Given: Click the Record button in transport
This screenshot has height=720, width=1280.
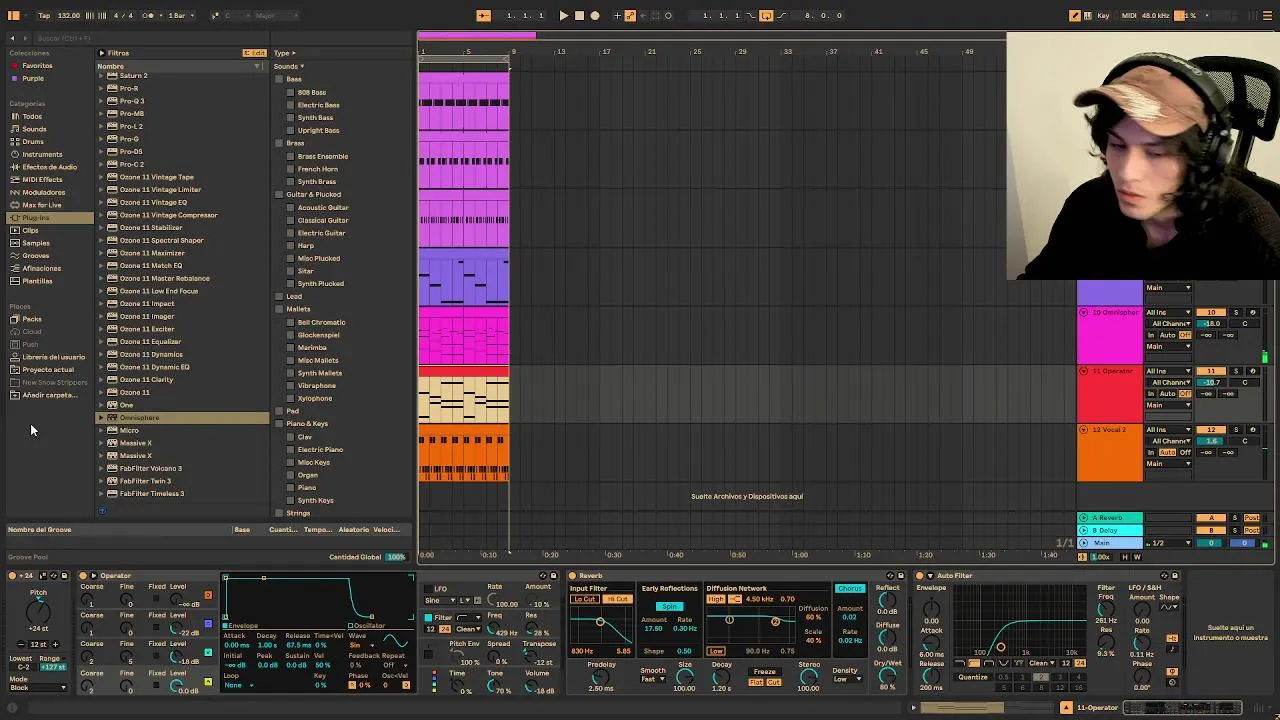Looking at the screenshot, I should click(595, 15).
